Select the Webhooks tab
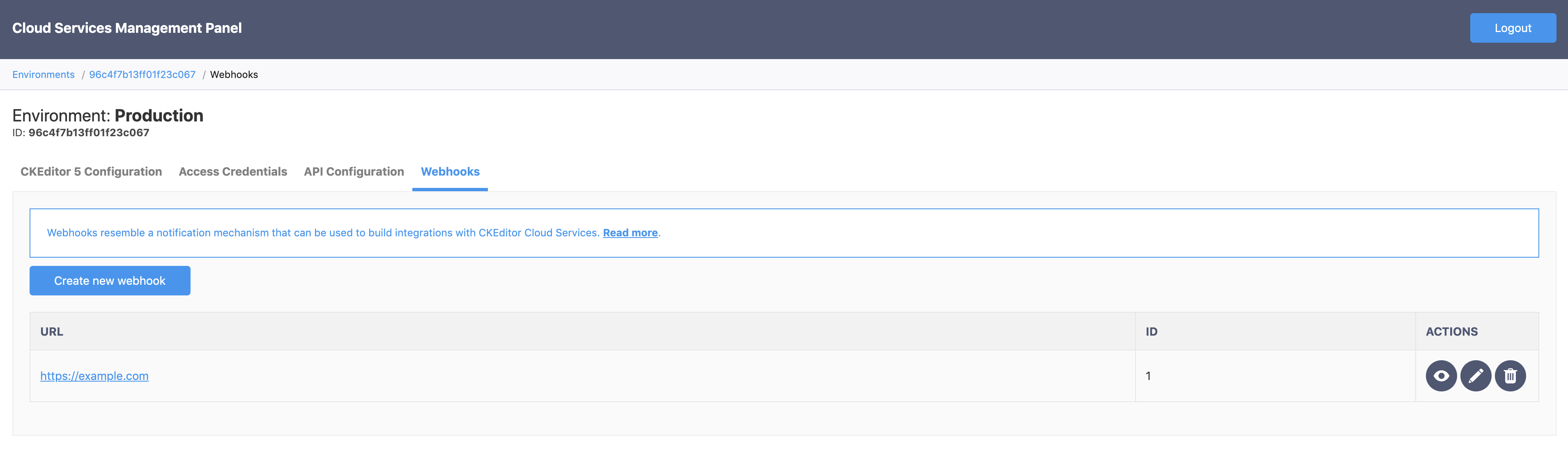The image size is (1568, 462). (x=450, y=172)
